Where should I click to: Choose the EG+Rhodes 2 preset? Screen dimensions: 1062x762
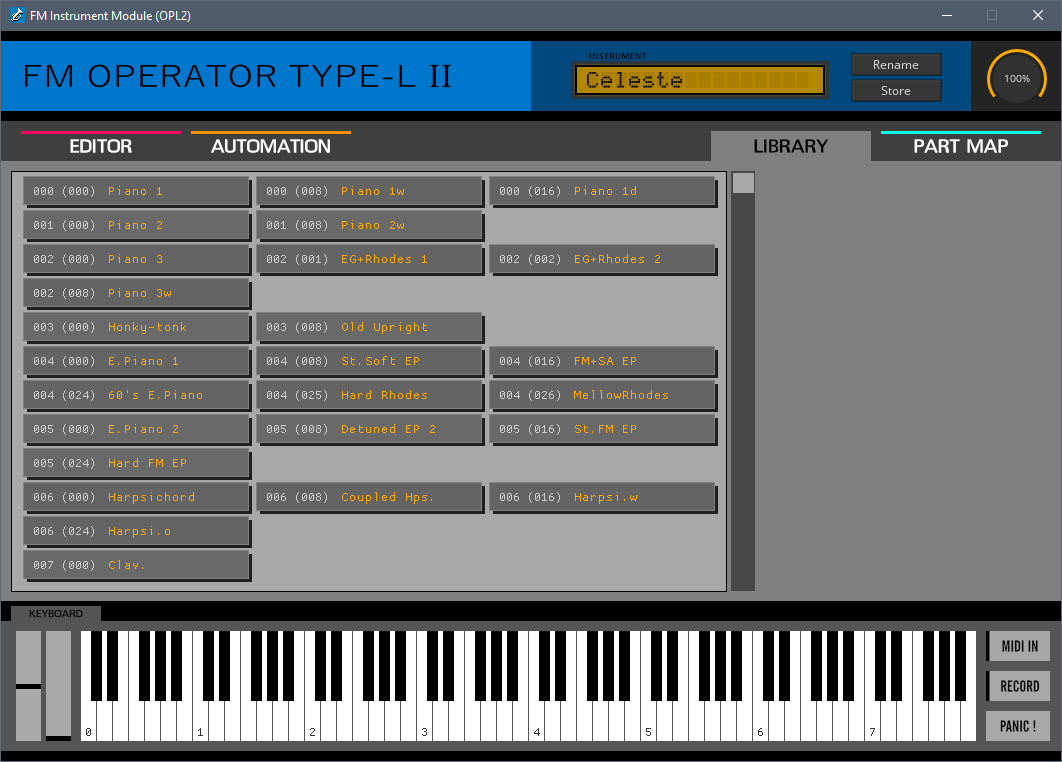[603, 259]
